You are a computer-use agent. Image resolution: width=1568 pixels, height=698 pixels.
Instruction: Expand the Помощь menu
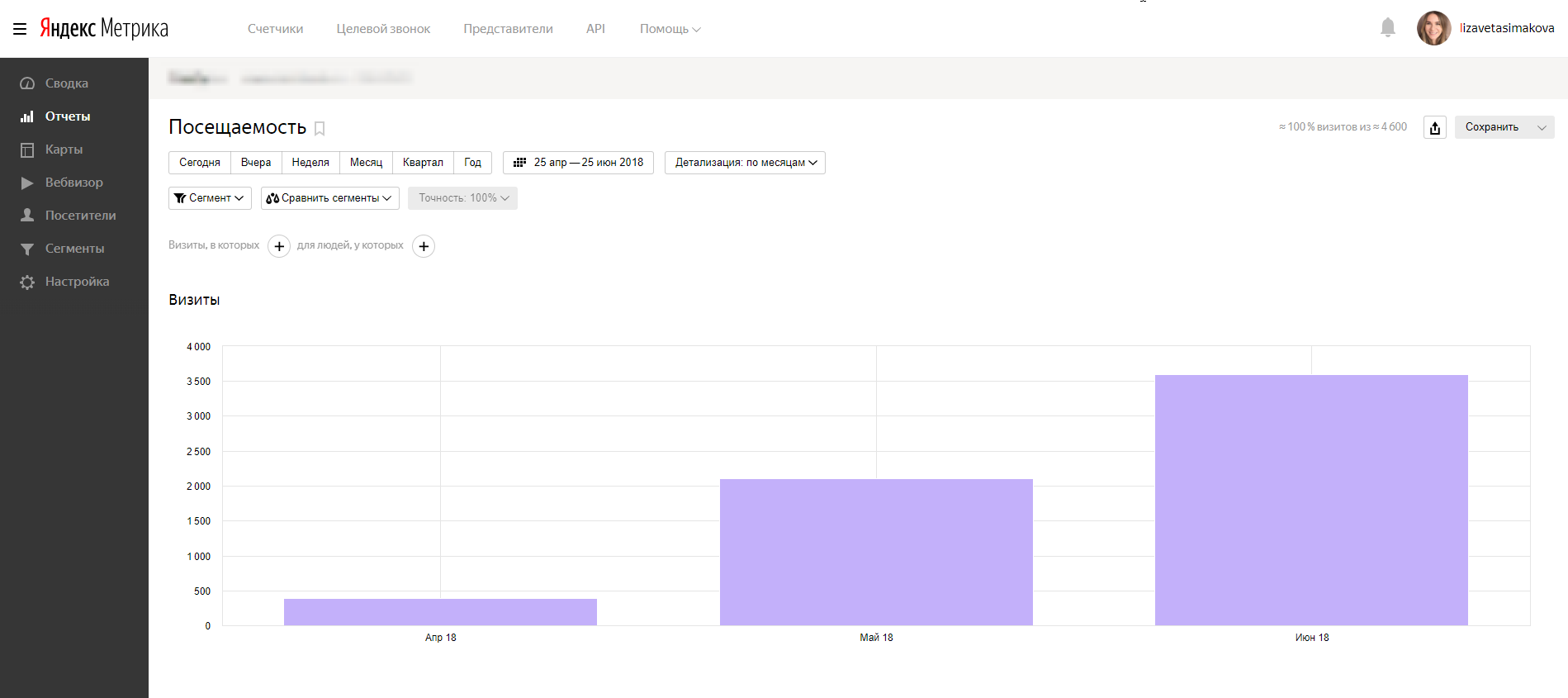coord(670,29)
